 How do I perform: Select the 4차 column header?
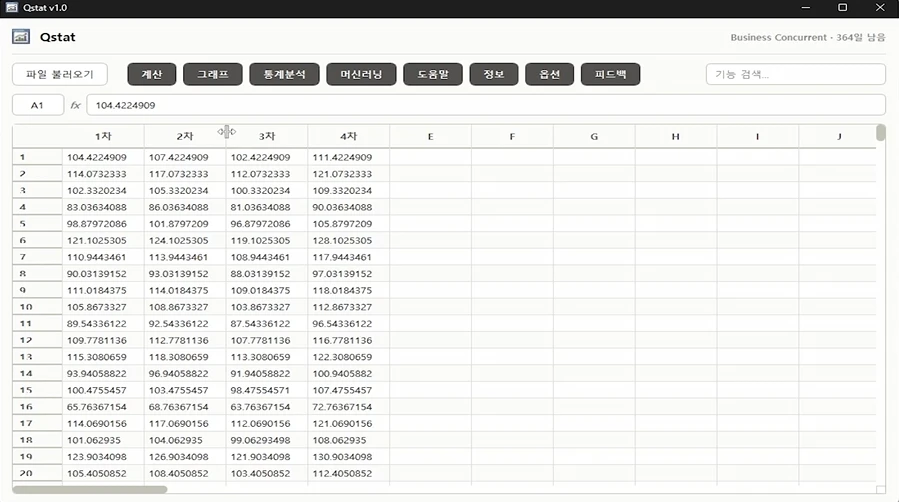[349, 136]
